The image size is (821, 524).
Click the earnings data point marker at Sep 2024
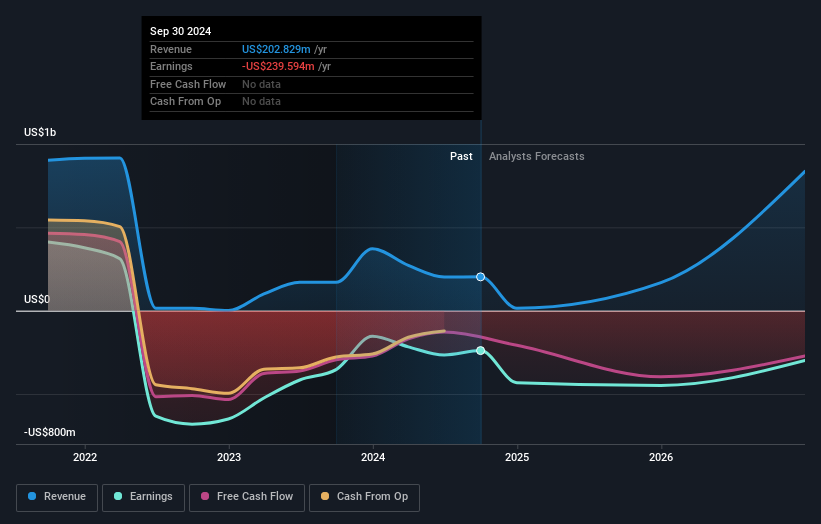click(481, 351)
